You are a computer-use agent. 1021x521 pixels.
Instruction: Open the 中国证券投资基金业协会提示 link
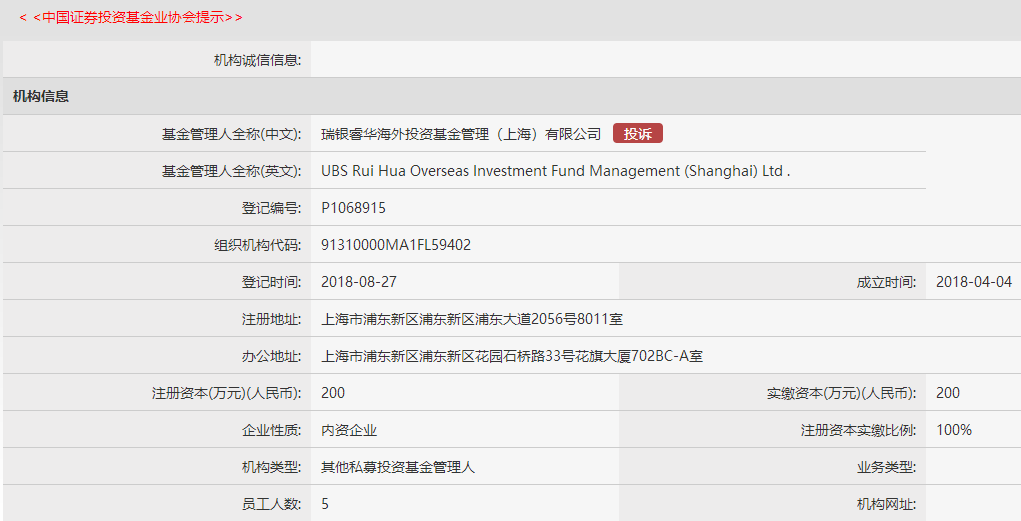point(130,18)
